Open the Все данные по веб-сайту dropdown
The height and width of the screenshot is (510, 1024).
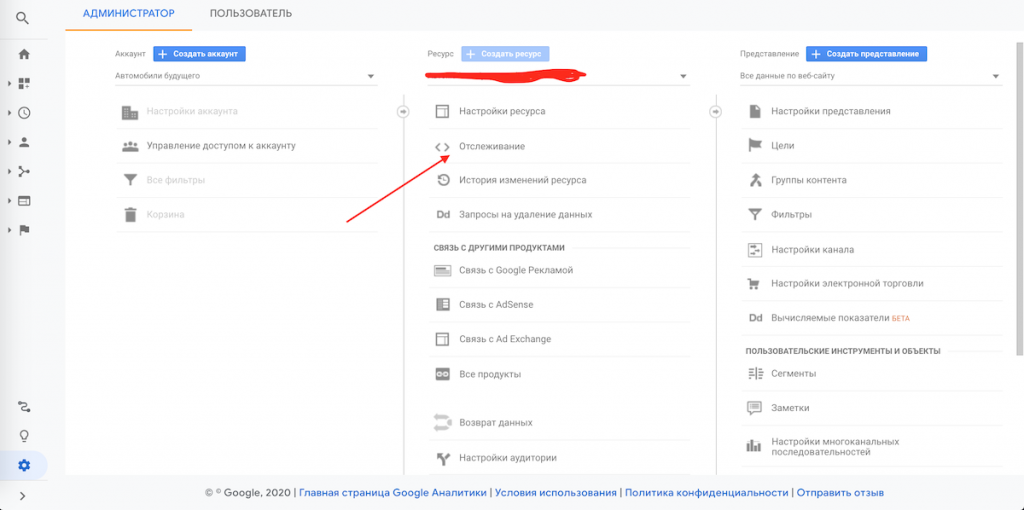(x=870, y=76)
